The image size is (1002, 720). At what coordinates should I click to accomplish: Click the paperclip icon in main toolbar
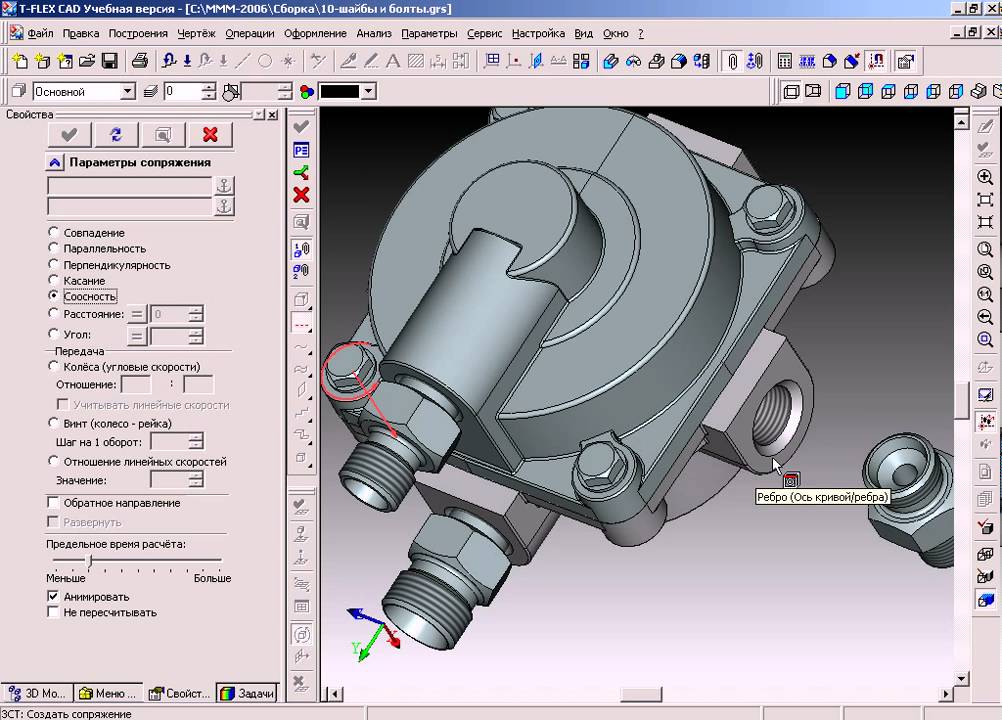tap(732, 61)
